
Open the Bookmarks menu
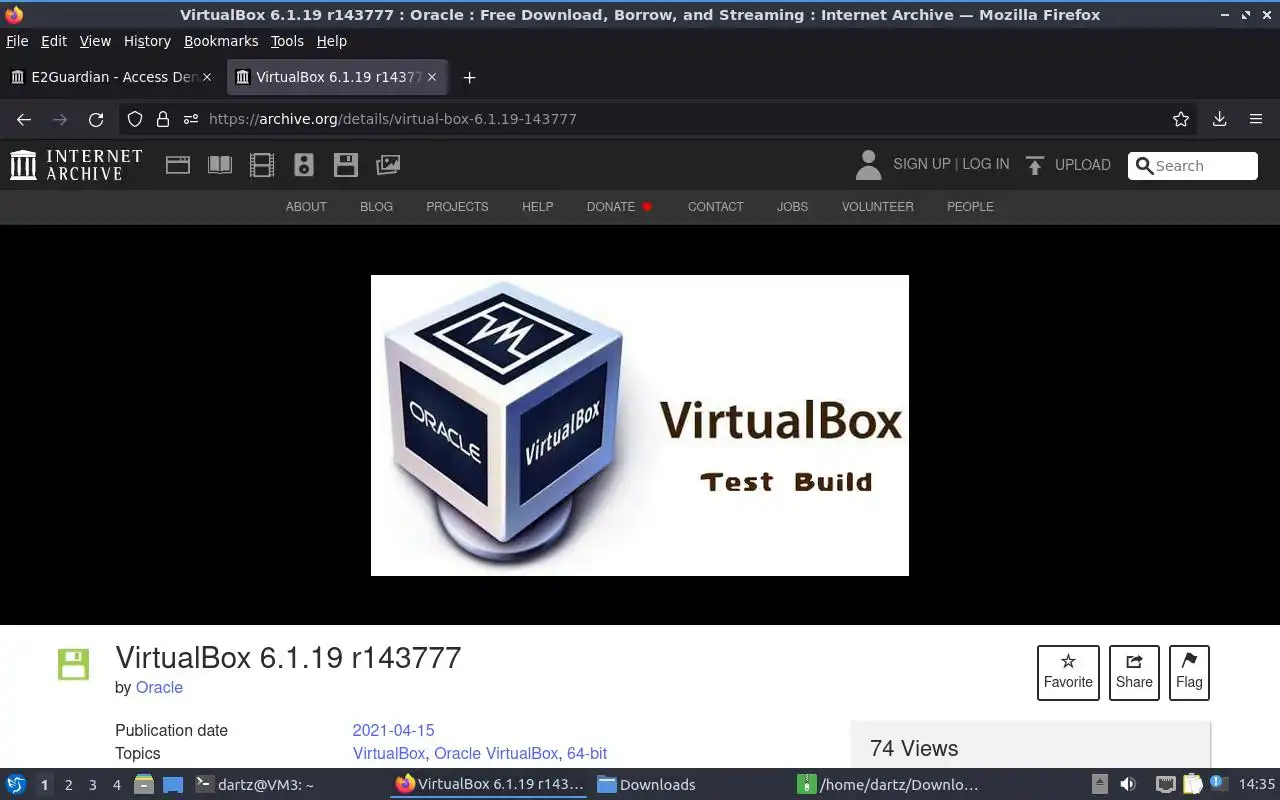[x=221, y=41]
